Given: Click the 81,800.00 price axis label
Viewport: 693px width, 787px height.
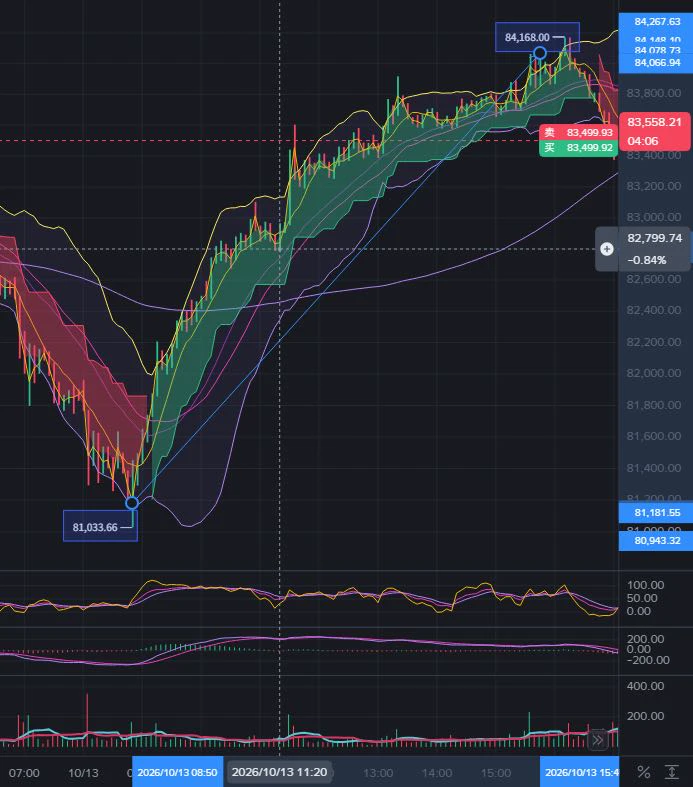Looking at the screenshot, I should click(x=653, y=405).
